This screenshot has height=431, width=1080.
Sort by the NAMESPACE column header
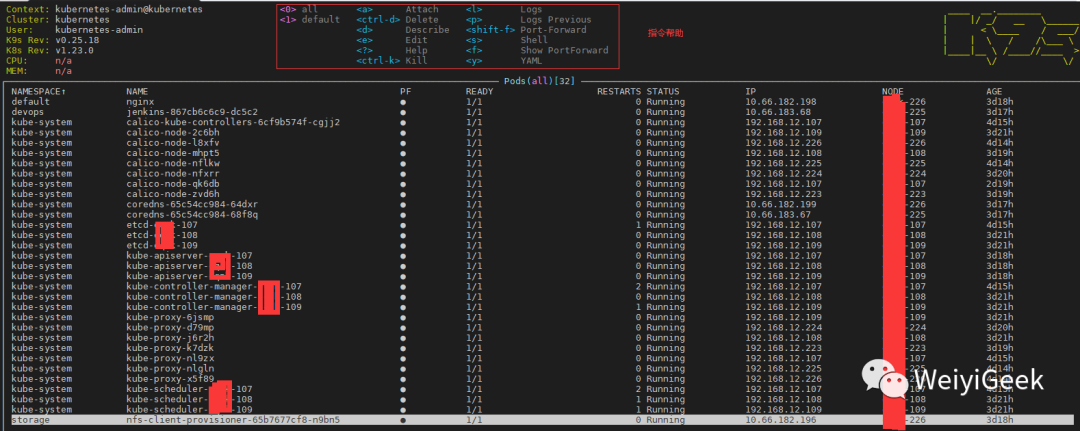(39, 92)
